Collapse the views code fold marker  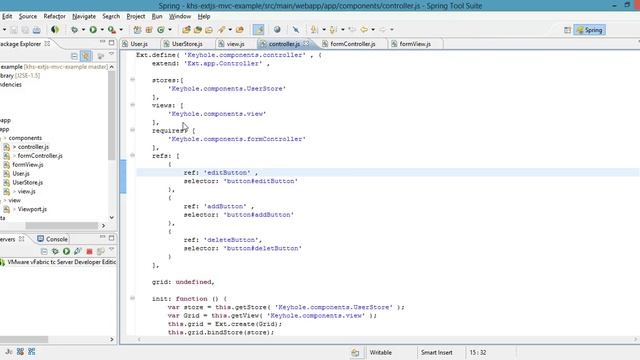click(132, 105)
